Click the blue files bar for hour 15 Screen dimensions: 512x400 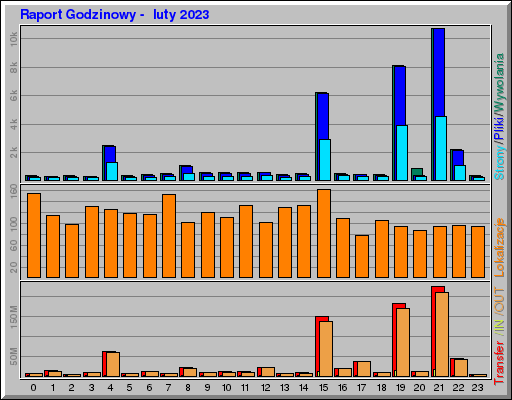(x=323, y=116)
